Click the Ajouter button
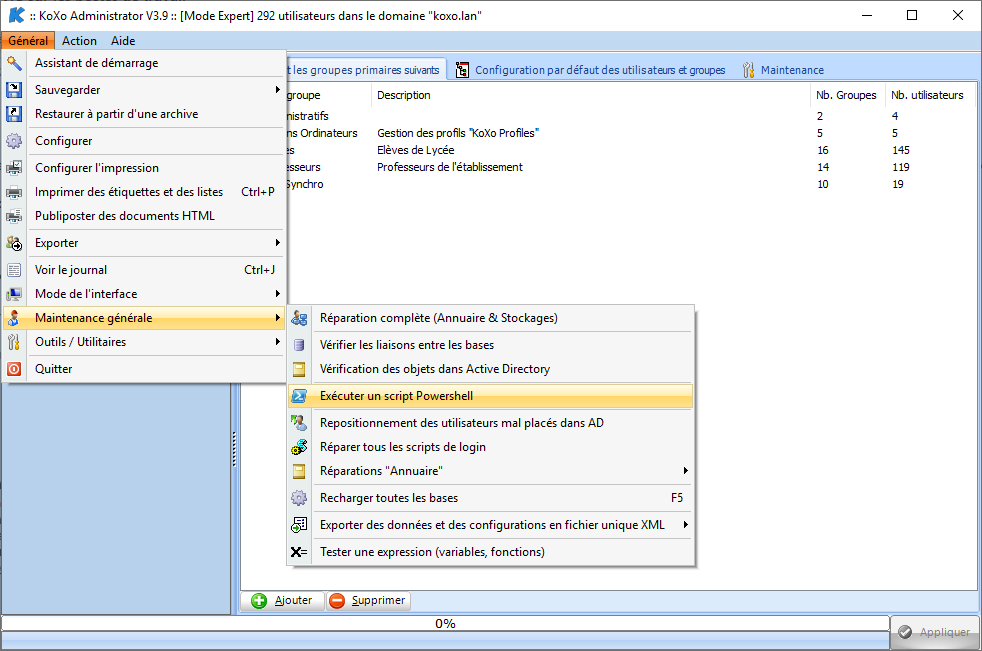The width and height of the screenshot is (982, 651). click(x=282, y=601)
